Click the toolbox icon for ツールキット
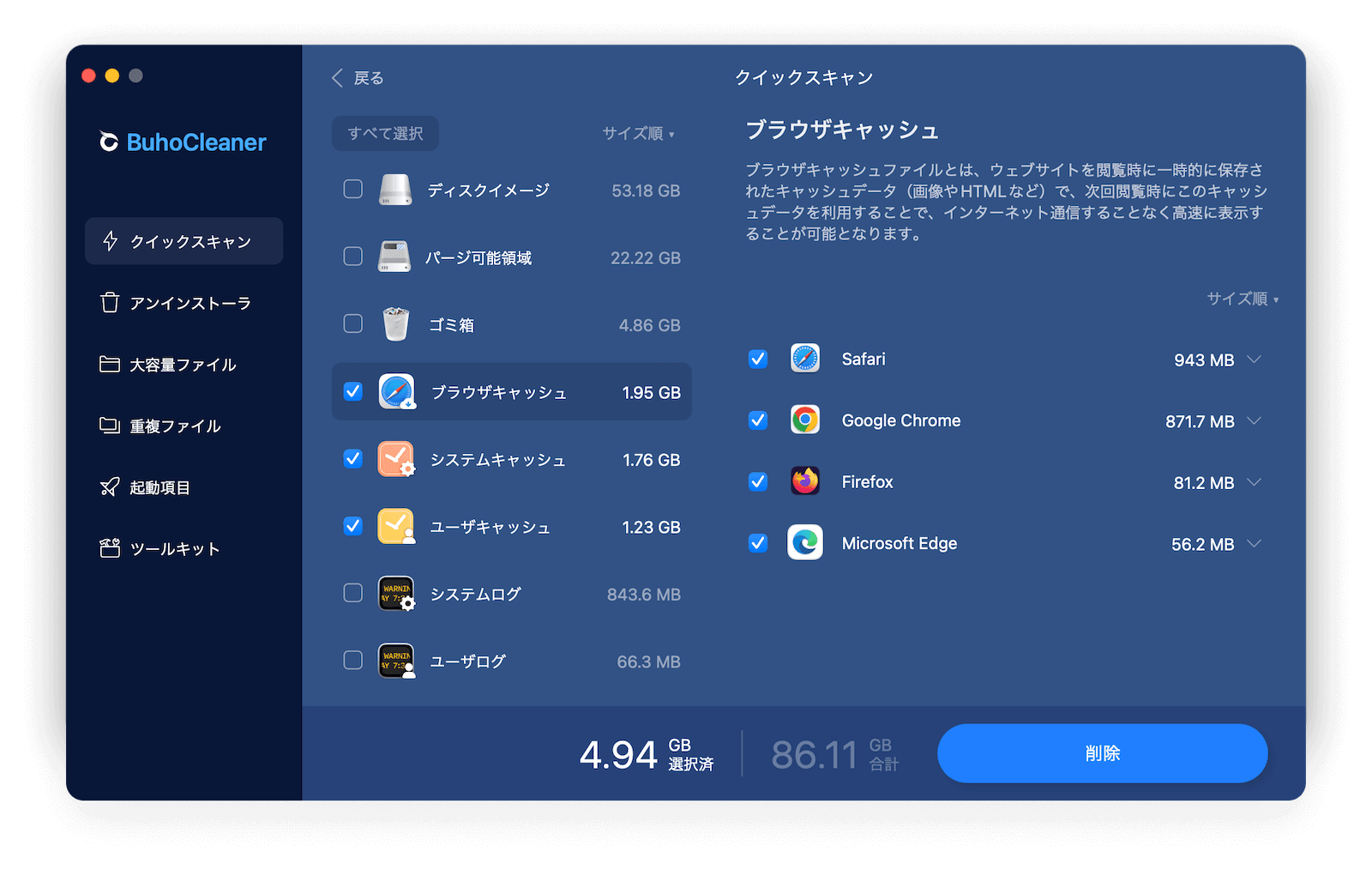This screenshot has width=1372, height=888. click(x=110, y=548)
